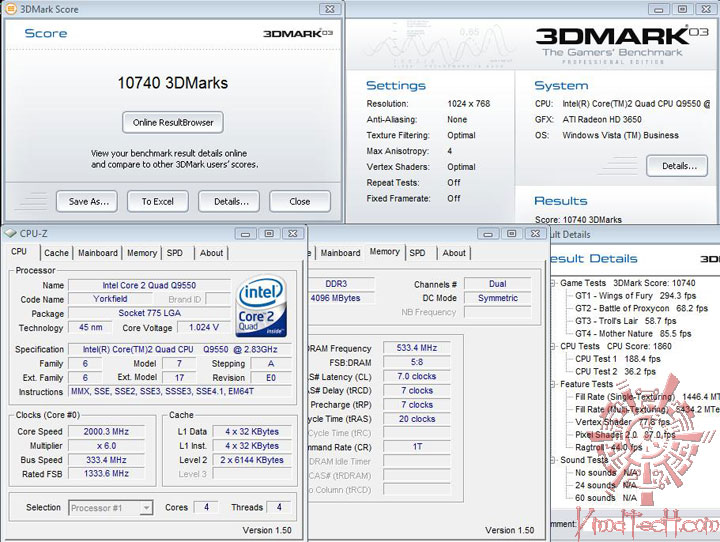Click the Threads count field
This screenshot has width=720, height=542.
click(279, 507)
